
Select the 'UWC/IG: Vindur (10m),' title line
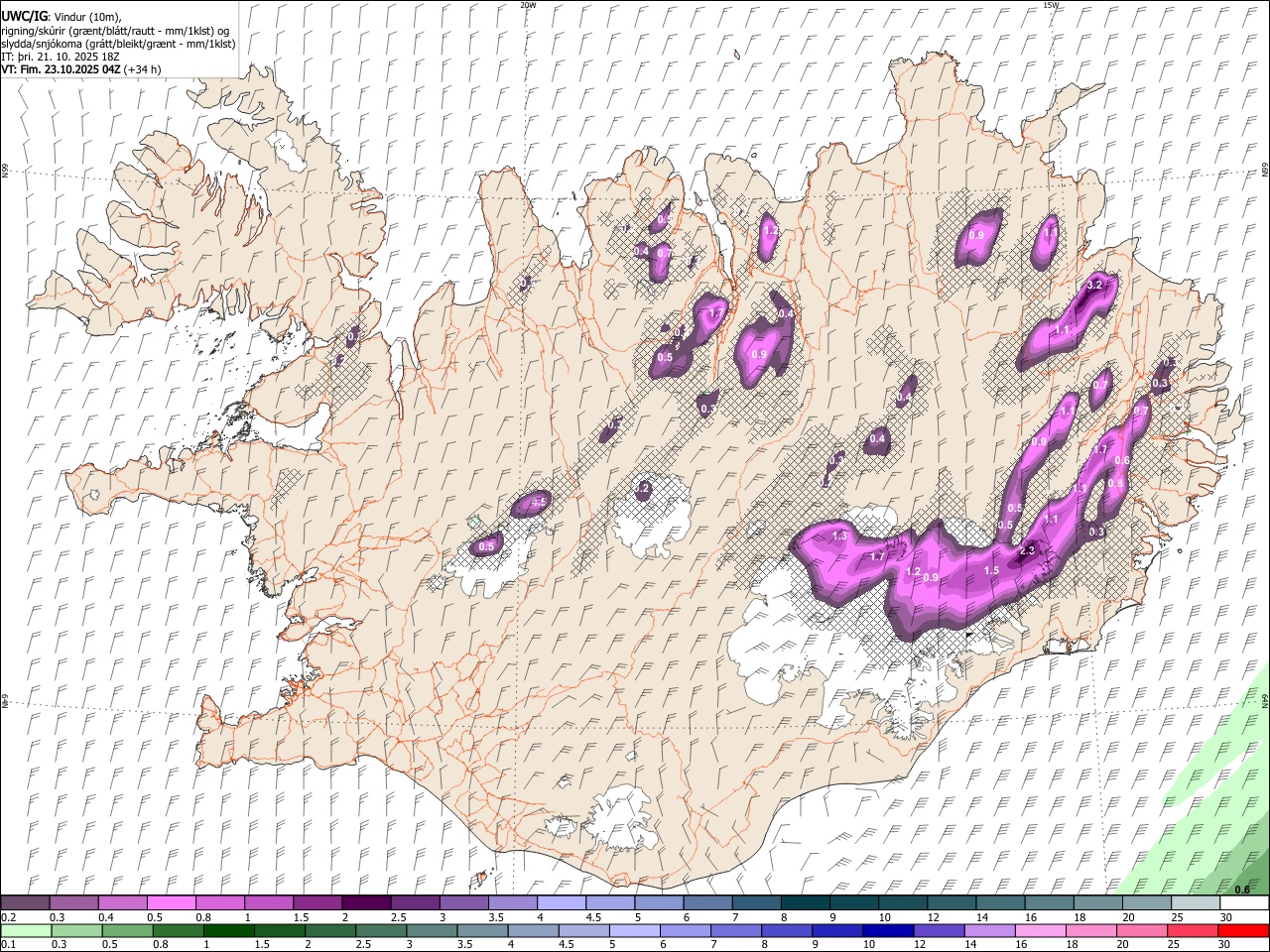(61, 17)
